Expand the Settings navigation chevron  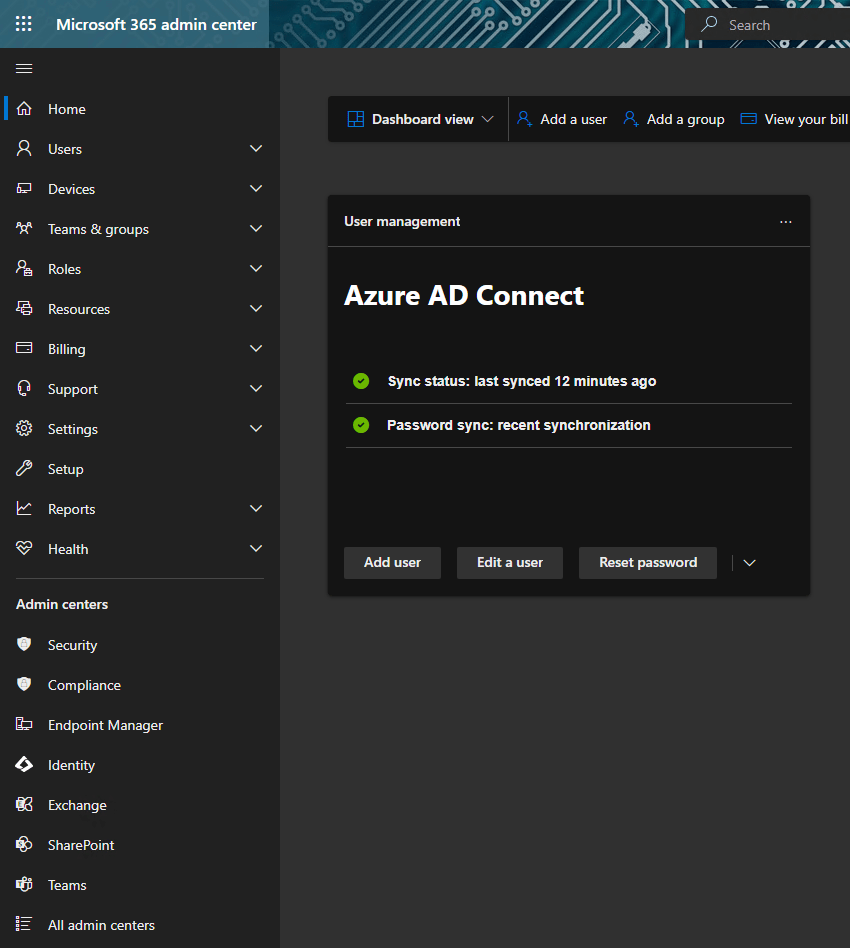256,429
